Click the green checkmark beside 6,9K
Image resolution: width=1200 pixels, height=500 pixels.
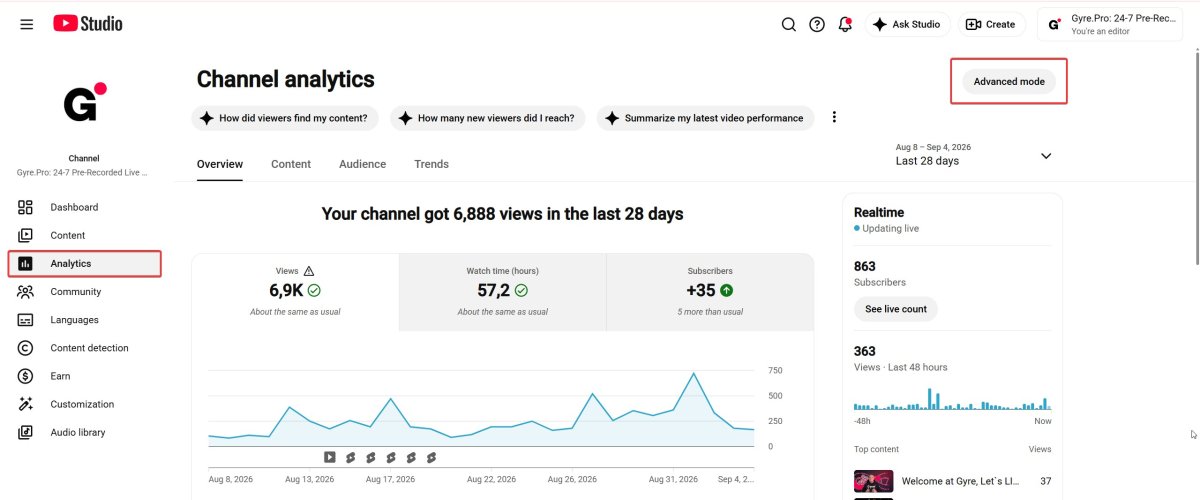pos(314,291)
